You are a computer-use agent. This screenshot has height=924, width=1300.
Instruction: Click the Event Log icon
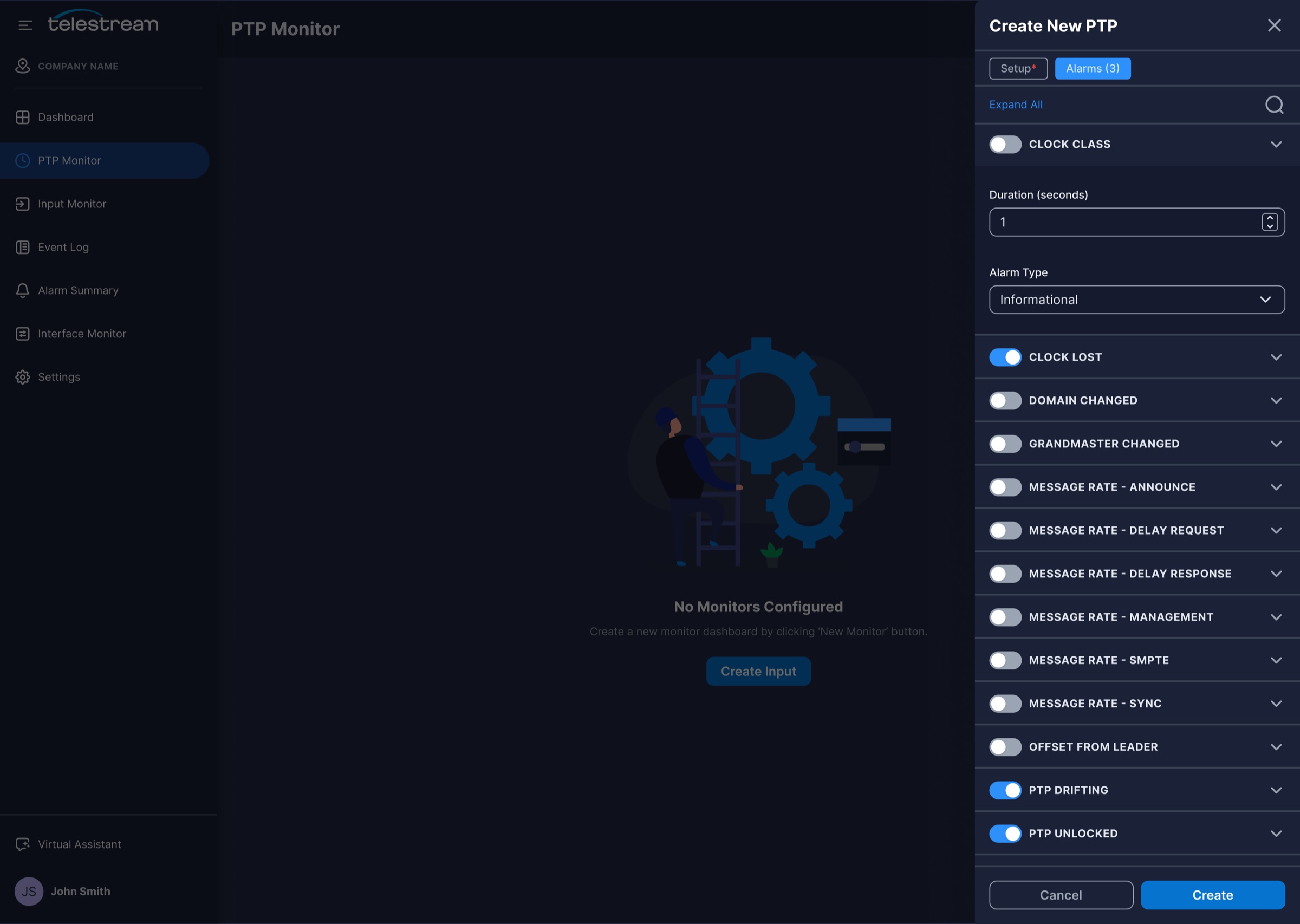23,247
